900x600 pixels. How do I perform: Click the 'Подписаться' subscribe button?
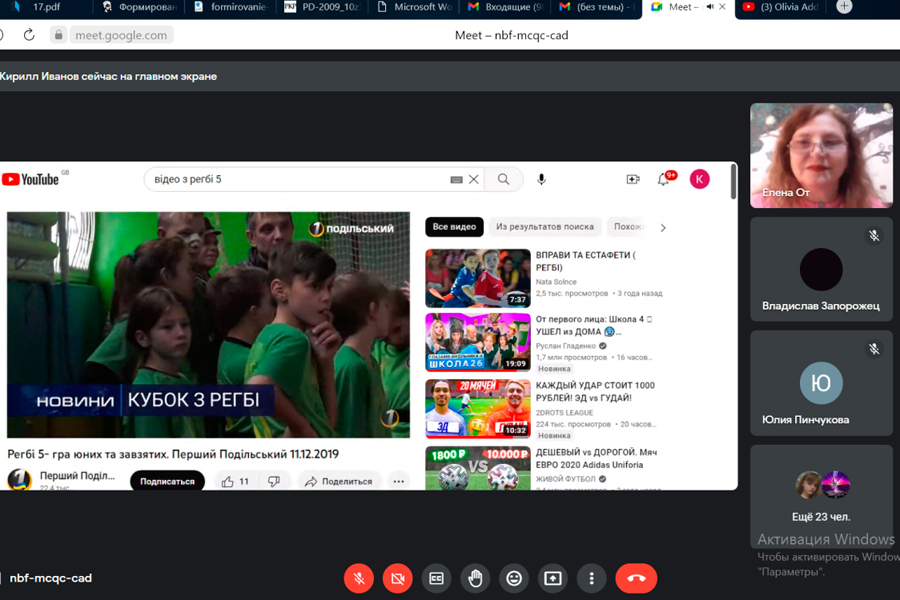167,481
